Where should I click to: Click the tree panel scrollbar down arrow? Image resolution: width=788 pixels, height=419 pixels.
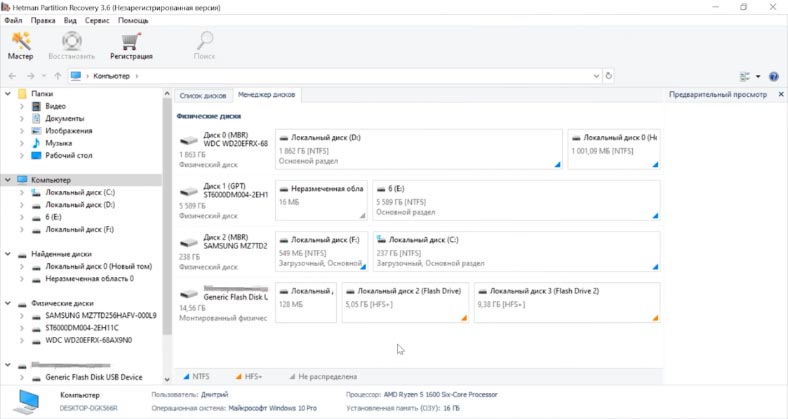pos(167,379)
